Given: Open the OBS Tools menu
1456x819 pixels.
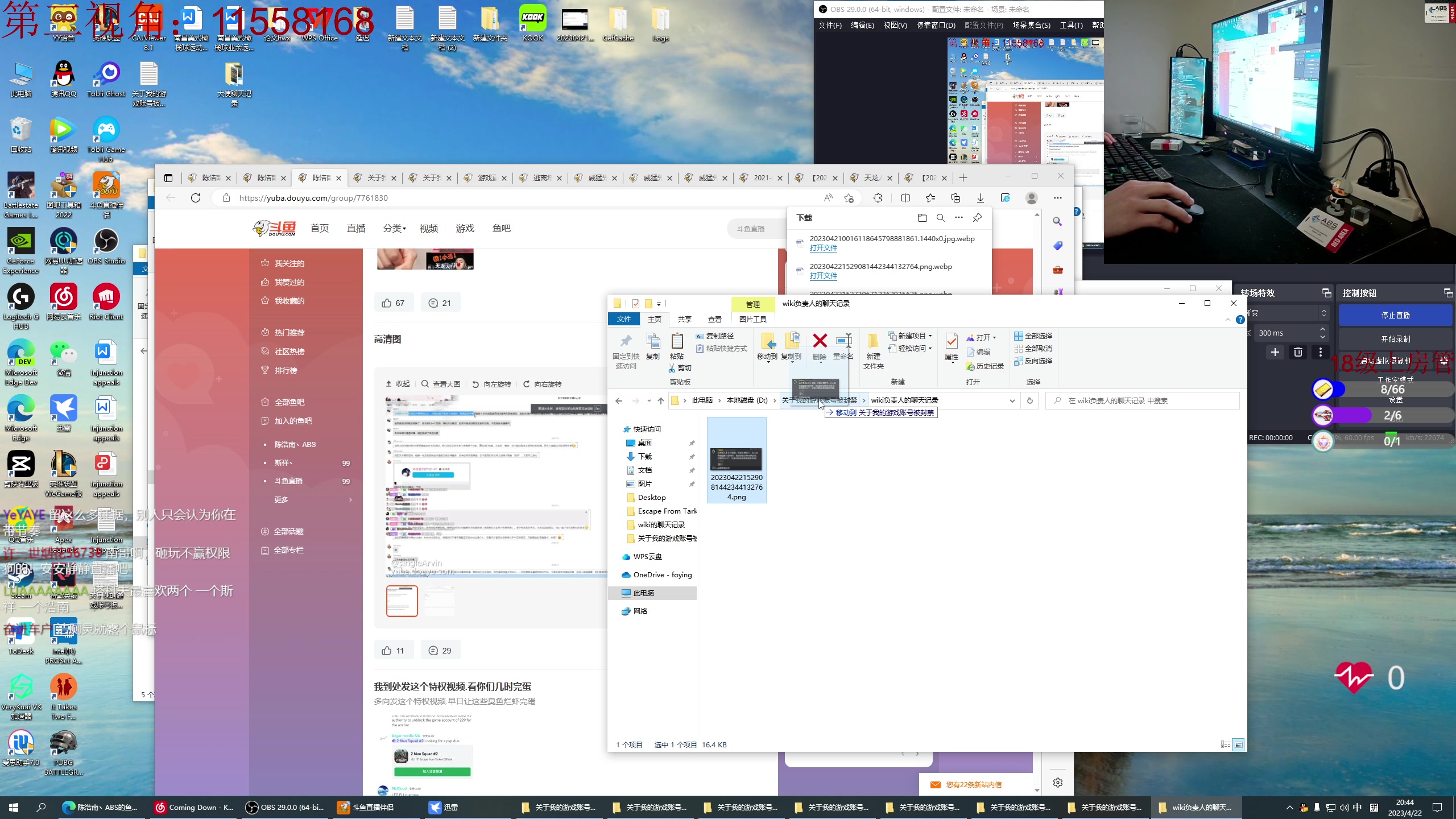Looking at the screenshot, I should [1070, 25].
